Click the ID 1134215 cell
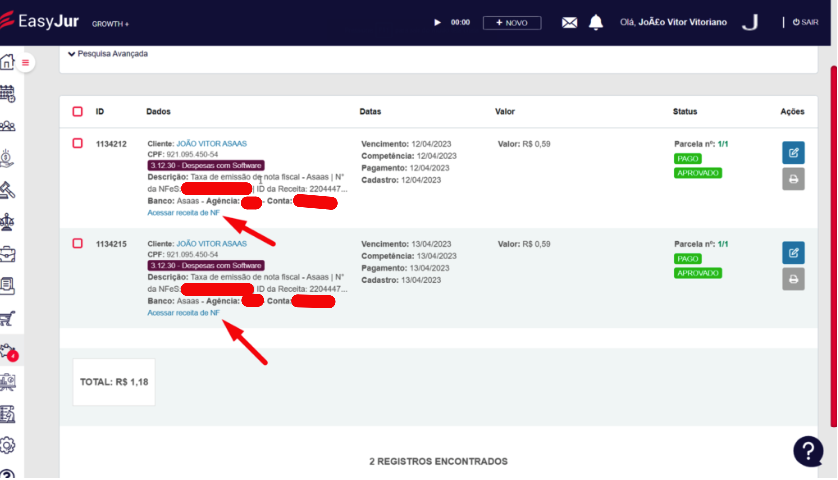Viewport: 838px width, 480px height. [x=111, y=244]
